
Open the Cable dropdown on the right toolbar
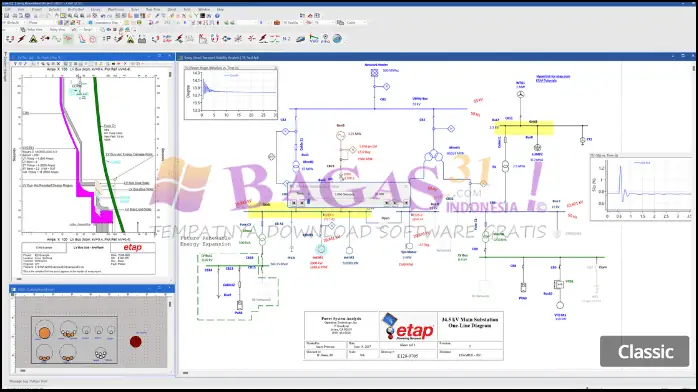tap(357, 22)
